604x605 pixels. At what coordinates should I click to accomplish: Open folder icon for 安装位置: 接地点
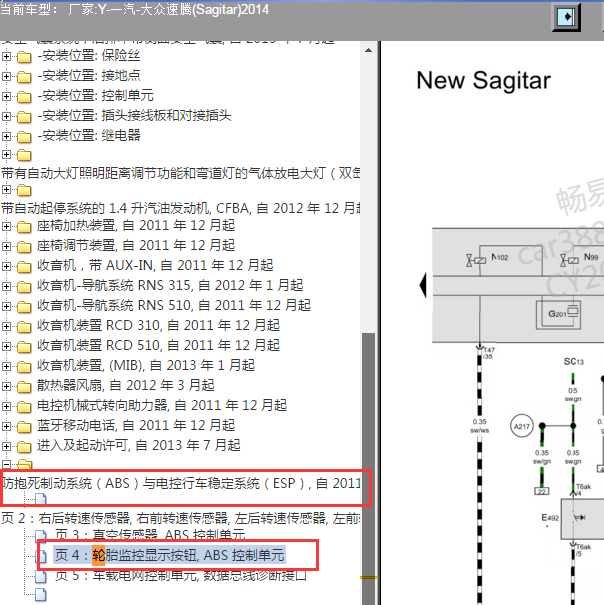click(24, 77)
